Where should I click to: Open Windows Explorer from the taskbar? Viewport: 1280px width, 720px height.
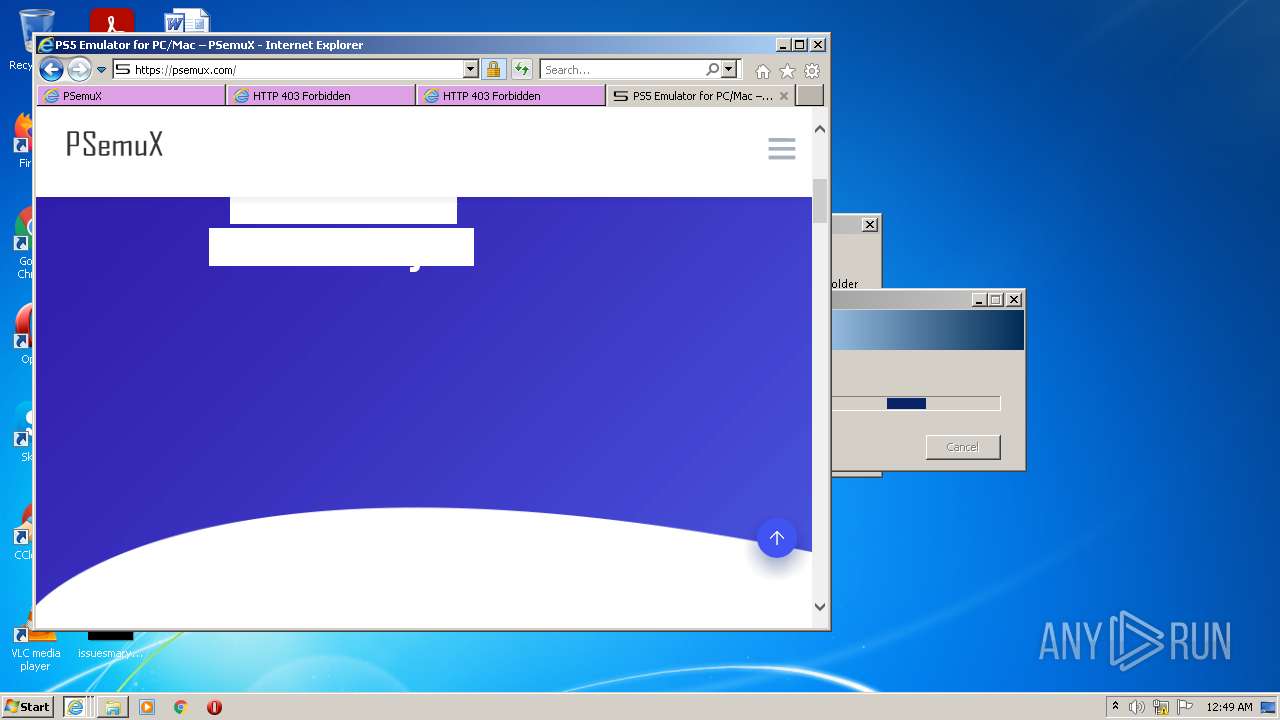(112, 707)
